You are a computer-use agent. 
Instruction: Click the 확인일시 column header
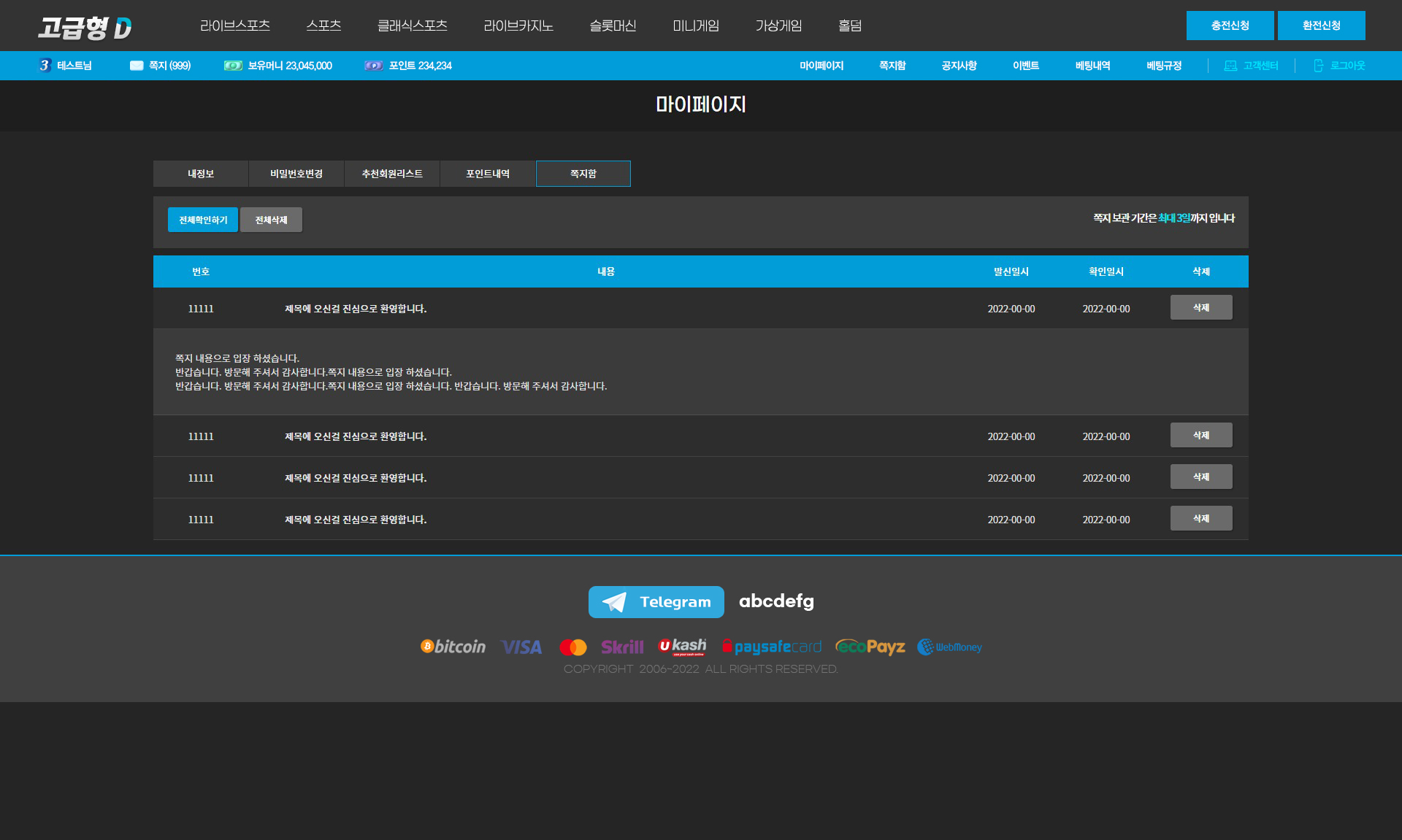pyautogui.click(x=1106, y=271)
